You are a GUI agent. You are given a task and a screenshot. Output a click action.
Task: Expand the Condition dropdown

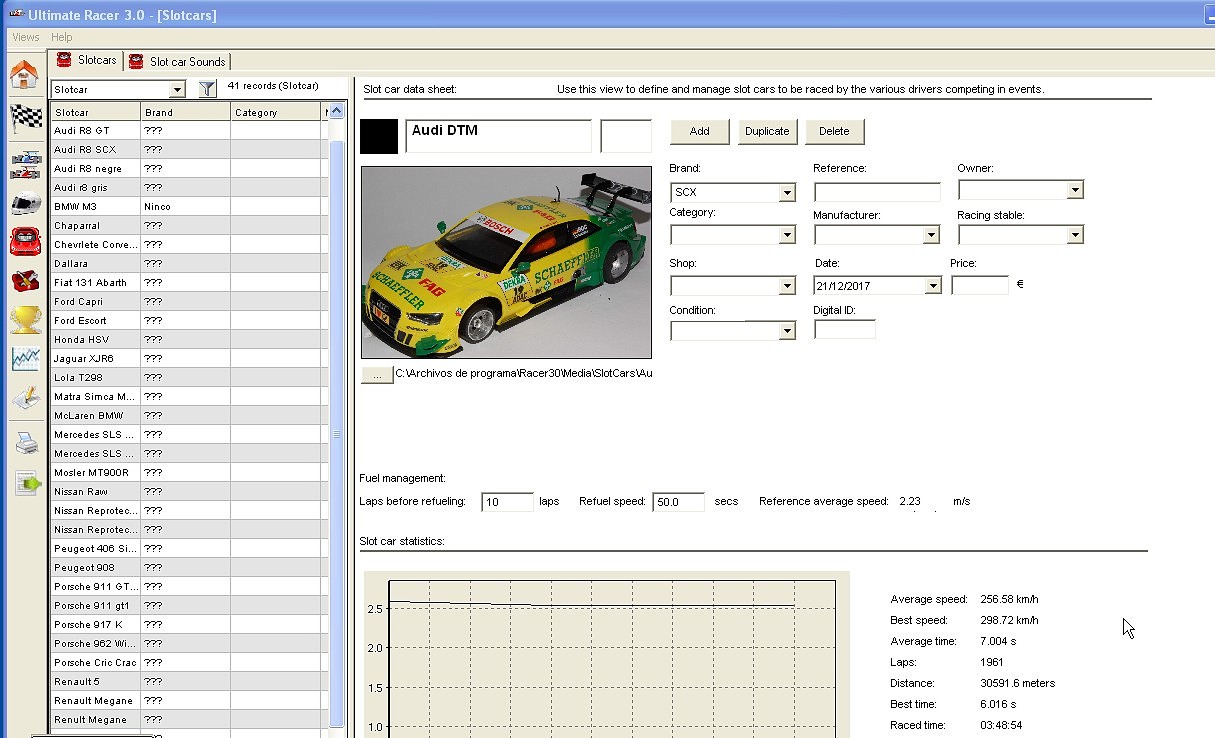787,332
